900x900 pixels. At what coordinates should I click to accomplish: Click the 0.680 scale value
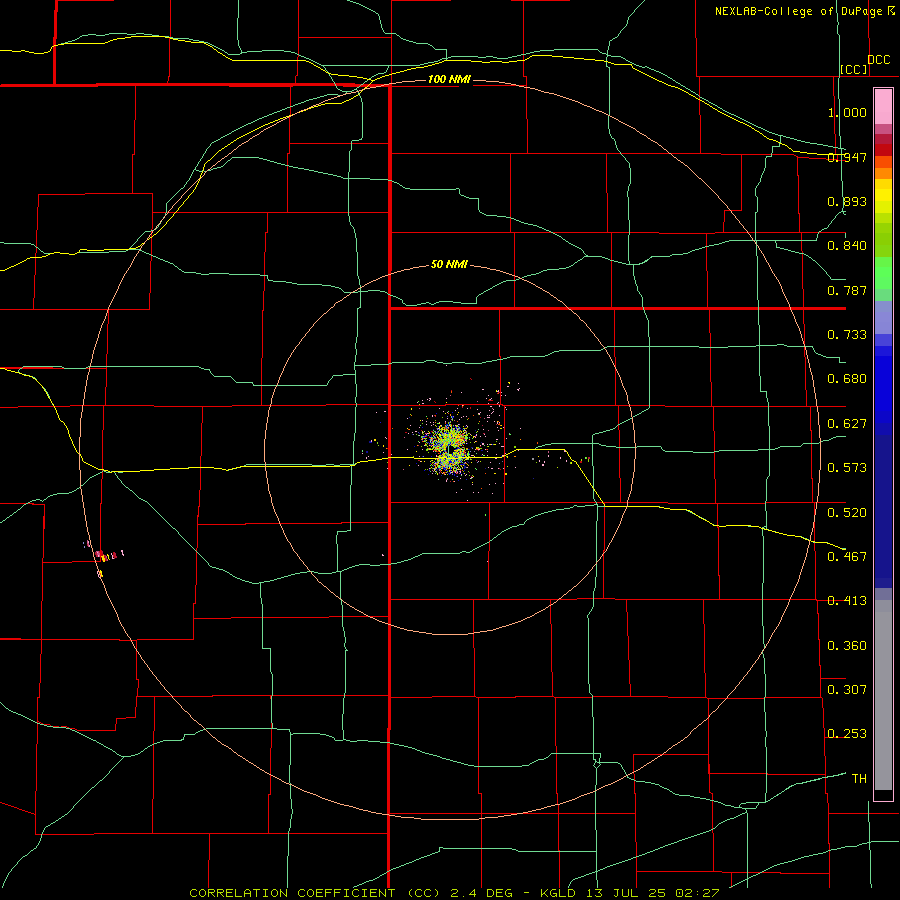tap(847, 379)
